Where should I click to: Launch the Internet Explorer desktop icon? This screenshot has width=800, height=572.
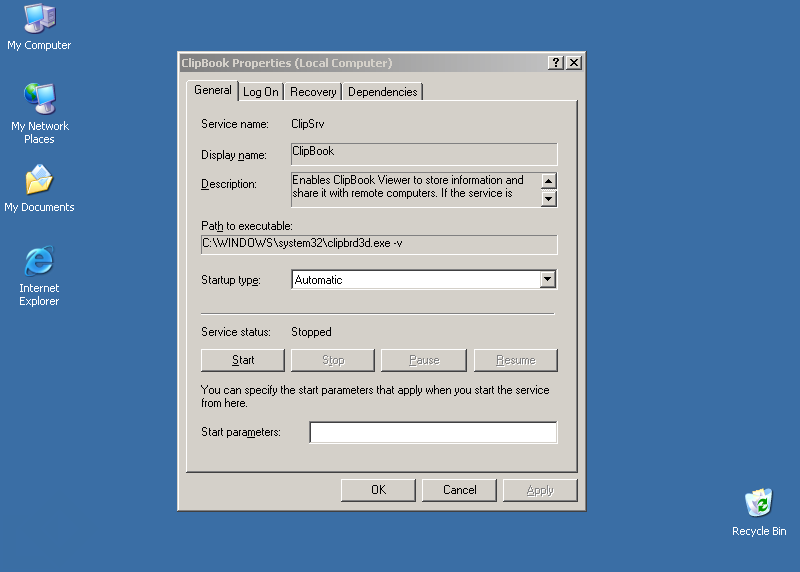click(x=39, y=276)
